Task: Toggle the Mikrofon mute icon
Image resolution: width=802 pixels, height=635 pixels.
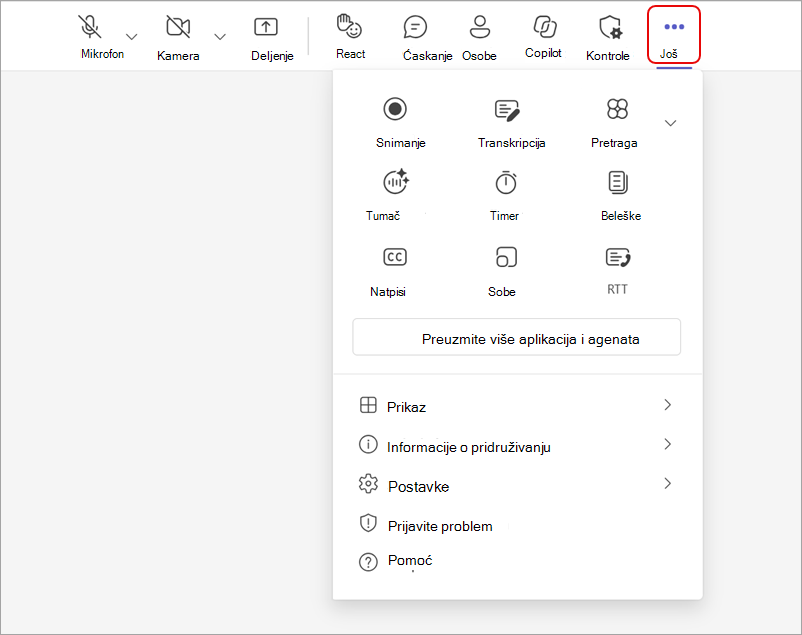Action: tap(90, 27)
